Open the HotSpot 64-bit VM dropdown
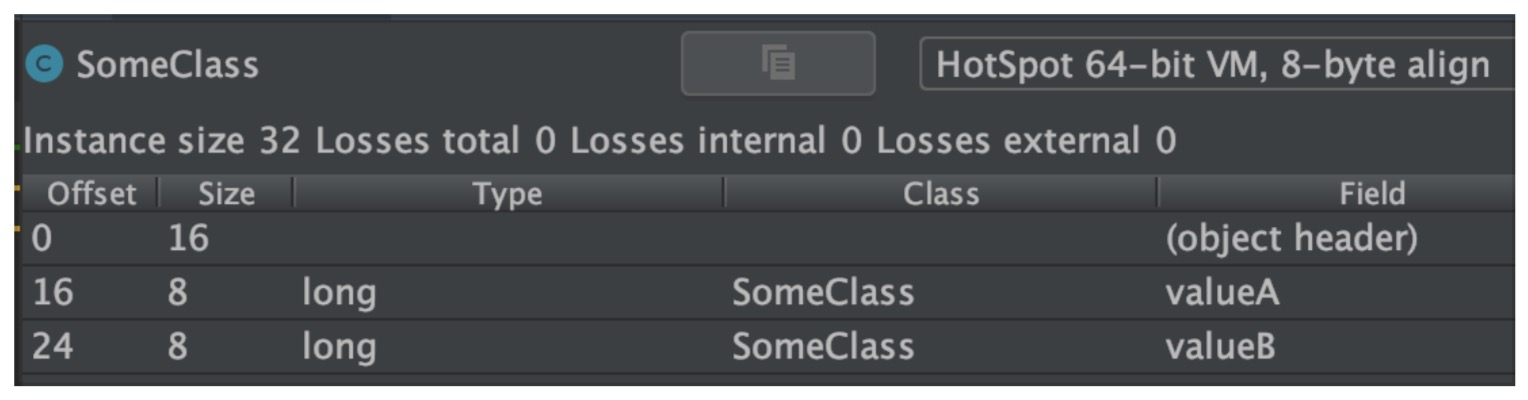The height and width of the screenshot is (400, 1528). pyautogui.click(x=1214, y=66)
